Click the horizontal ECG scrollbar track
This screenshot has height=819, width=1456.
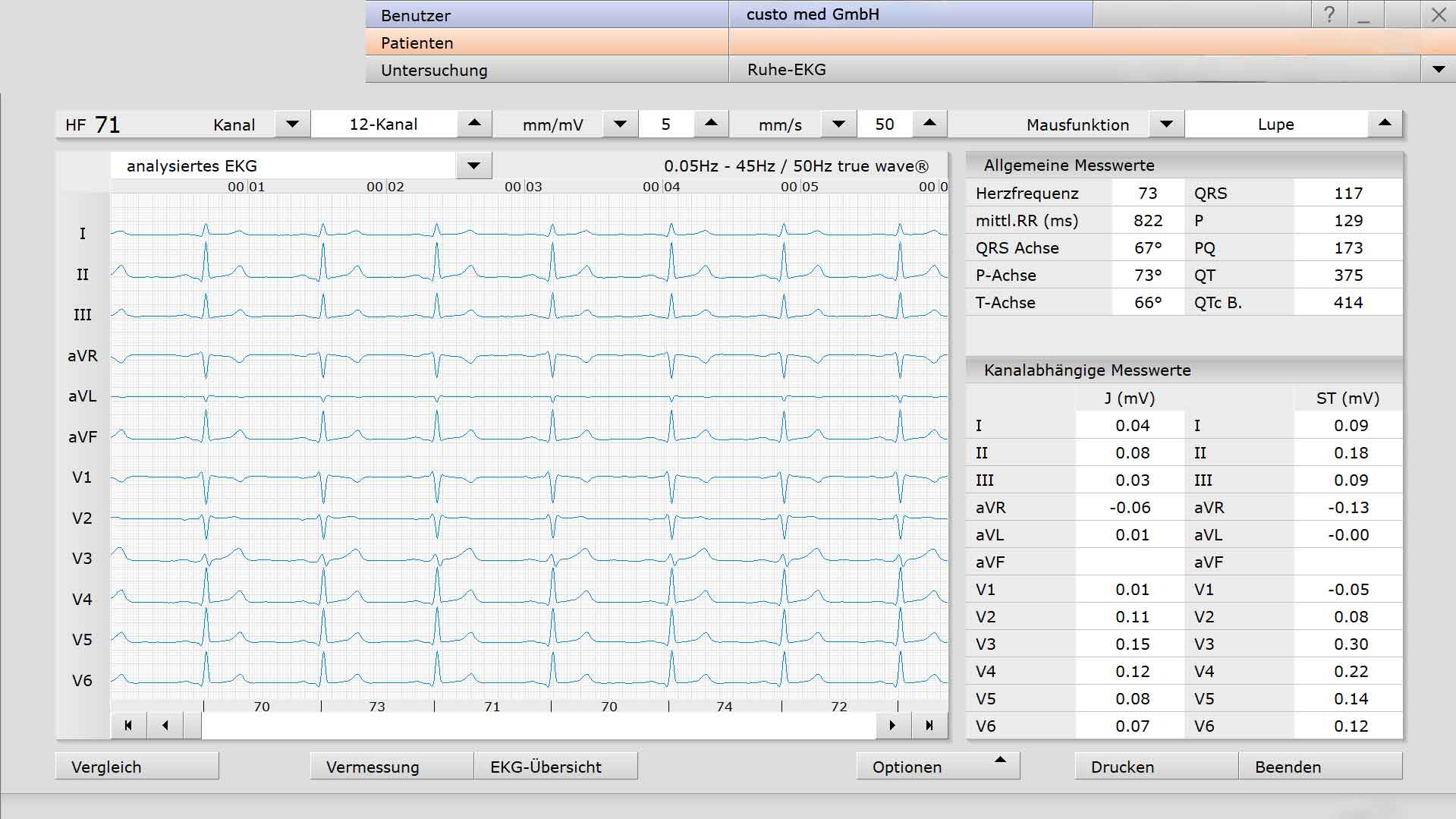click(539, 726)
